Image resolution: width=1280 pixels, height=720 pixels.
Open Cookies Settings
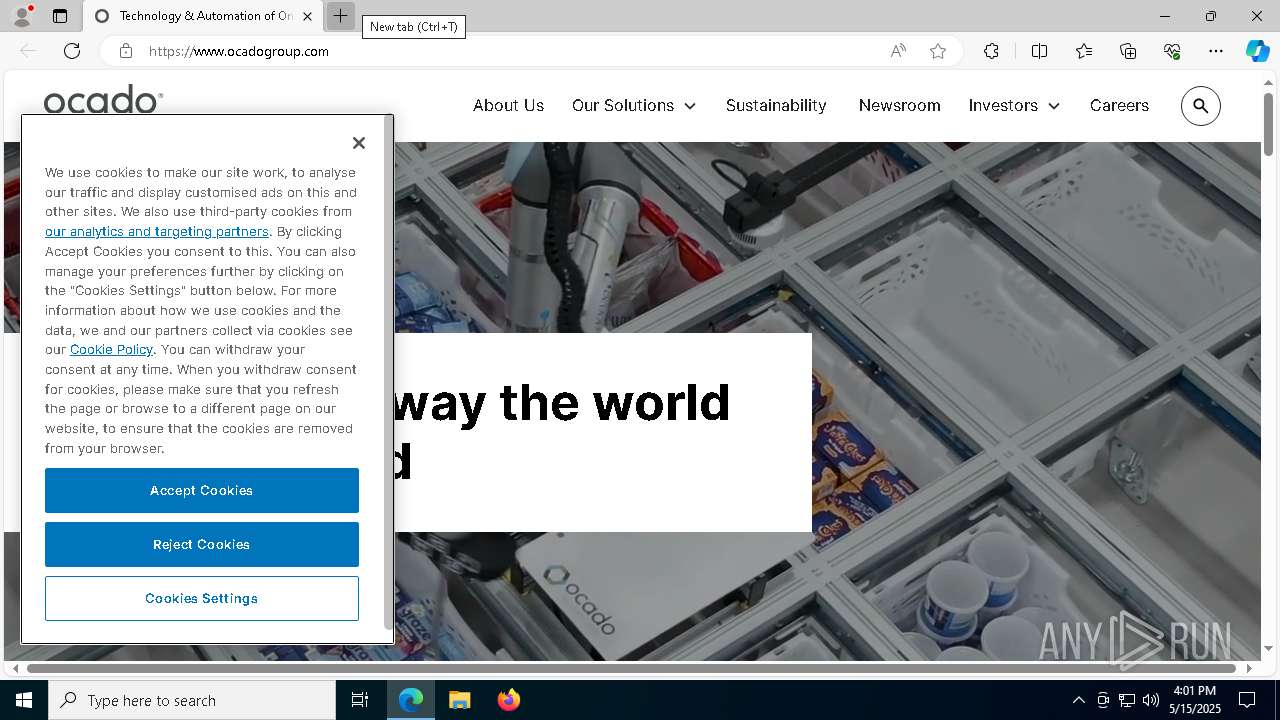tap(202, 598)
